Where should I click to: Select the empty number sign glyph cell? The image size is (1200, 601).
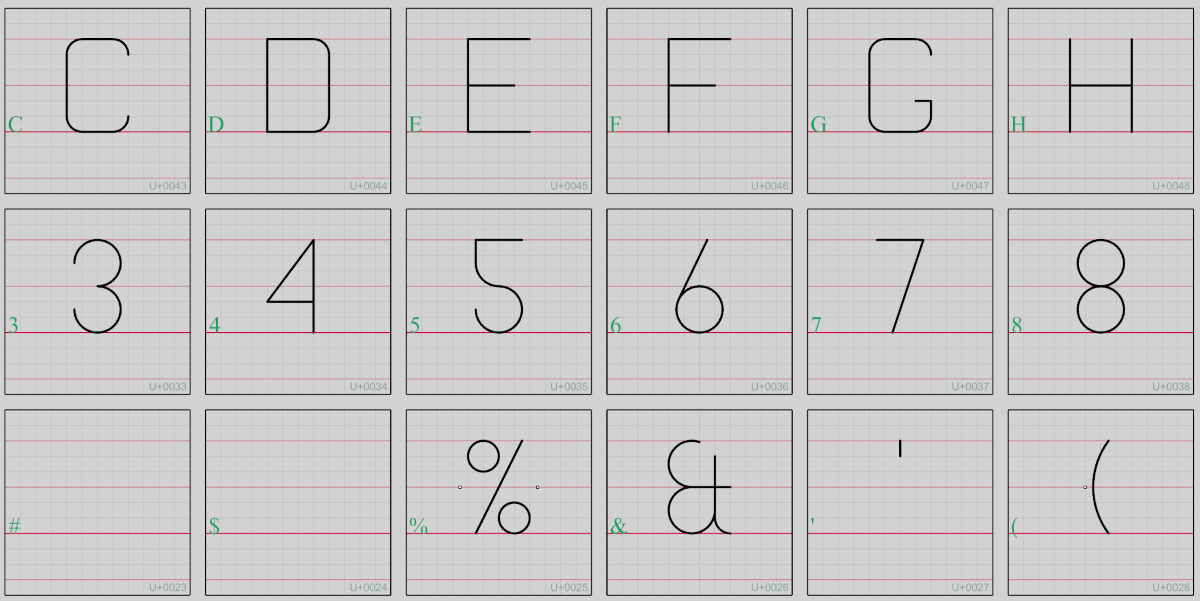pos(97,502)
